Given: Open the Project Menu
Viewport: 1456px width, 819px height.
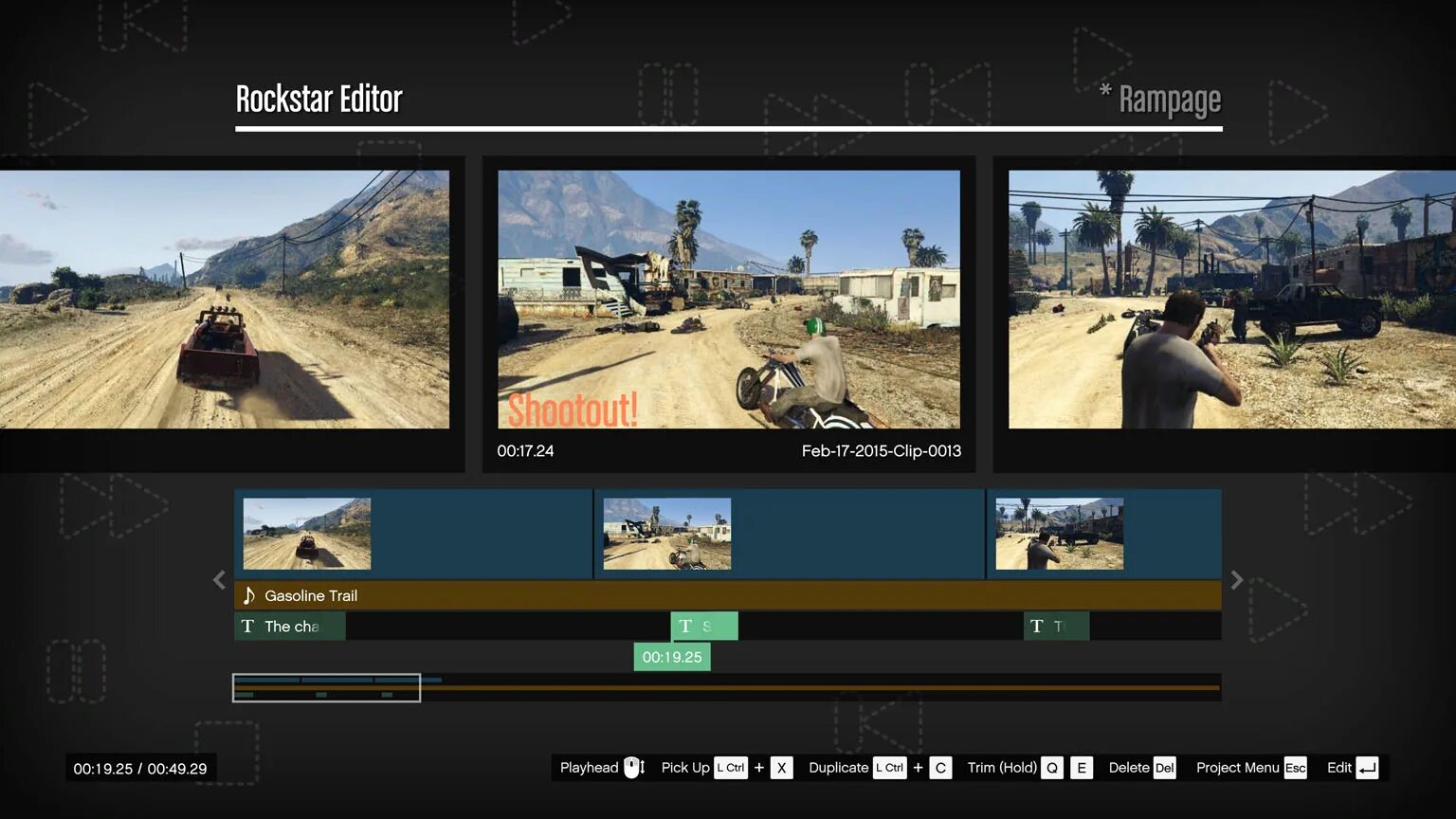Looking at the screenshot, I should [x=1237, y=768].
